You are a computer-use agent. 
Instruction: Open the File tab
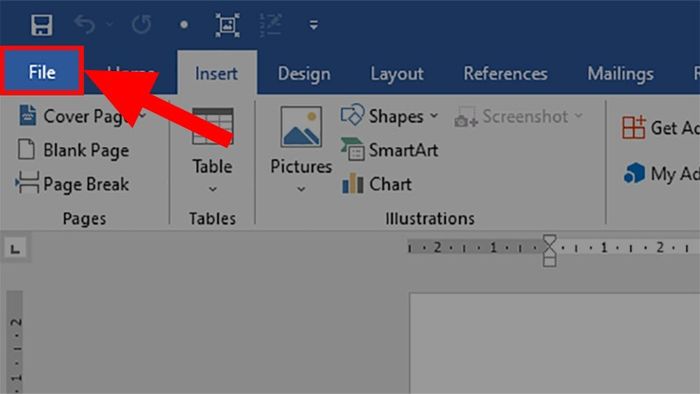42,72
